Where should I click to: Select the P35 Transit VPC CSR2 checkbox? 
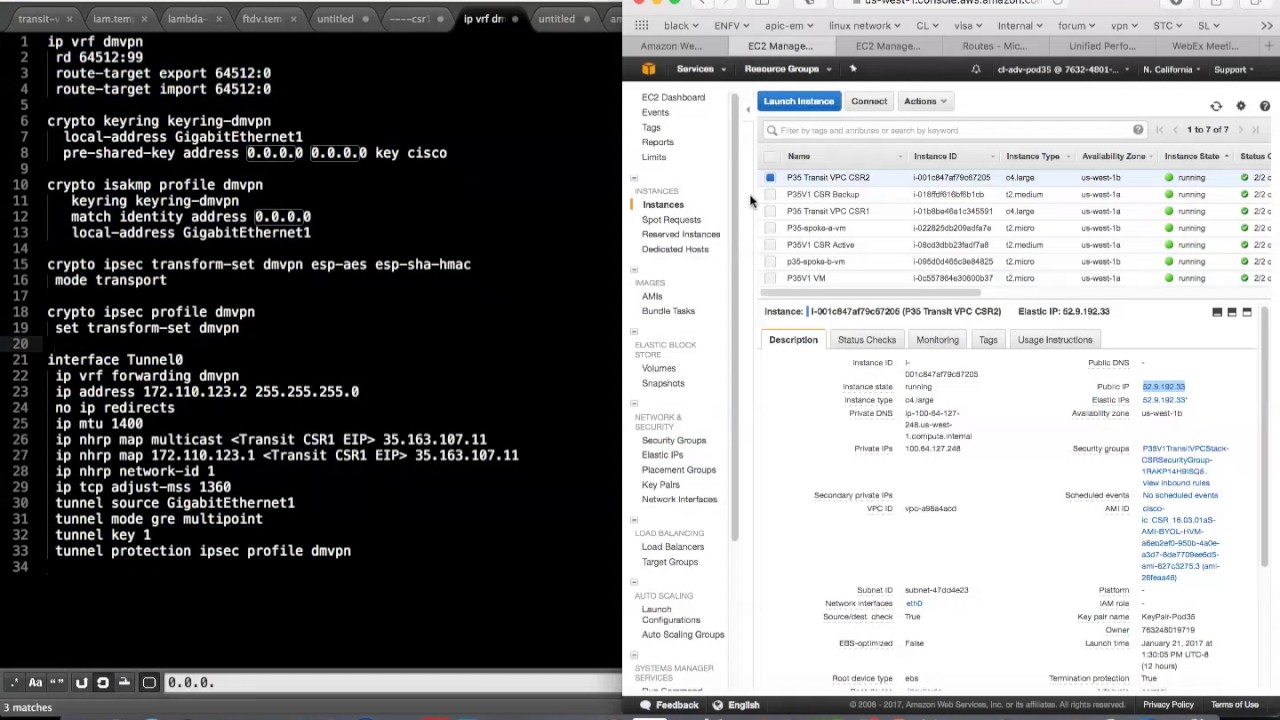point(770,178)
